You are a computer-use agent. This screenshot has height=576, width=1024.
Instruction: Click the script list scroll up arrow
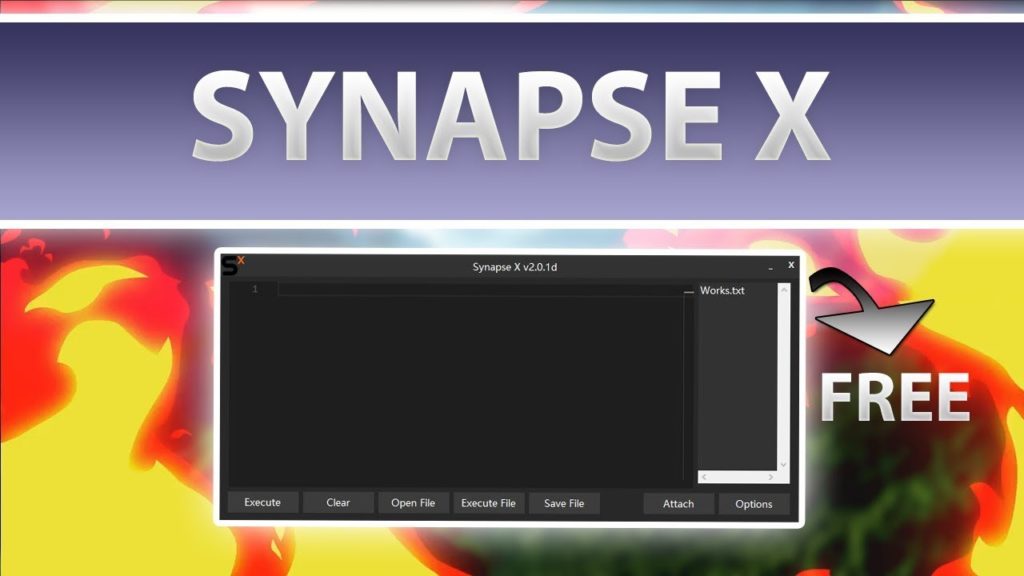pos(784,289)
